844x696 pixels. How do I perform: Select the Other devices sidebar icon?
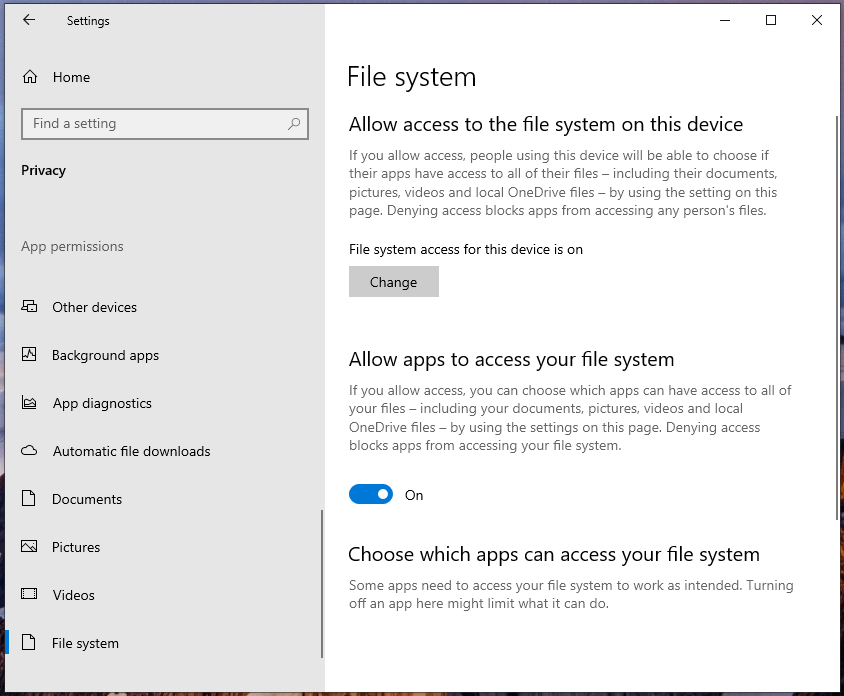(28, 307)
